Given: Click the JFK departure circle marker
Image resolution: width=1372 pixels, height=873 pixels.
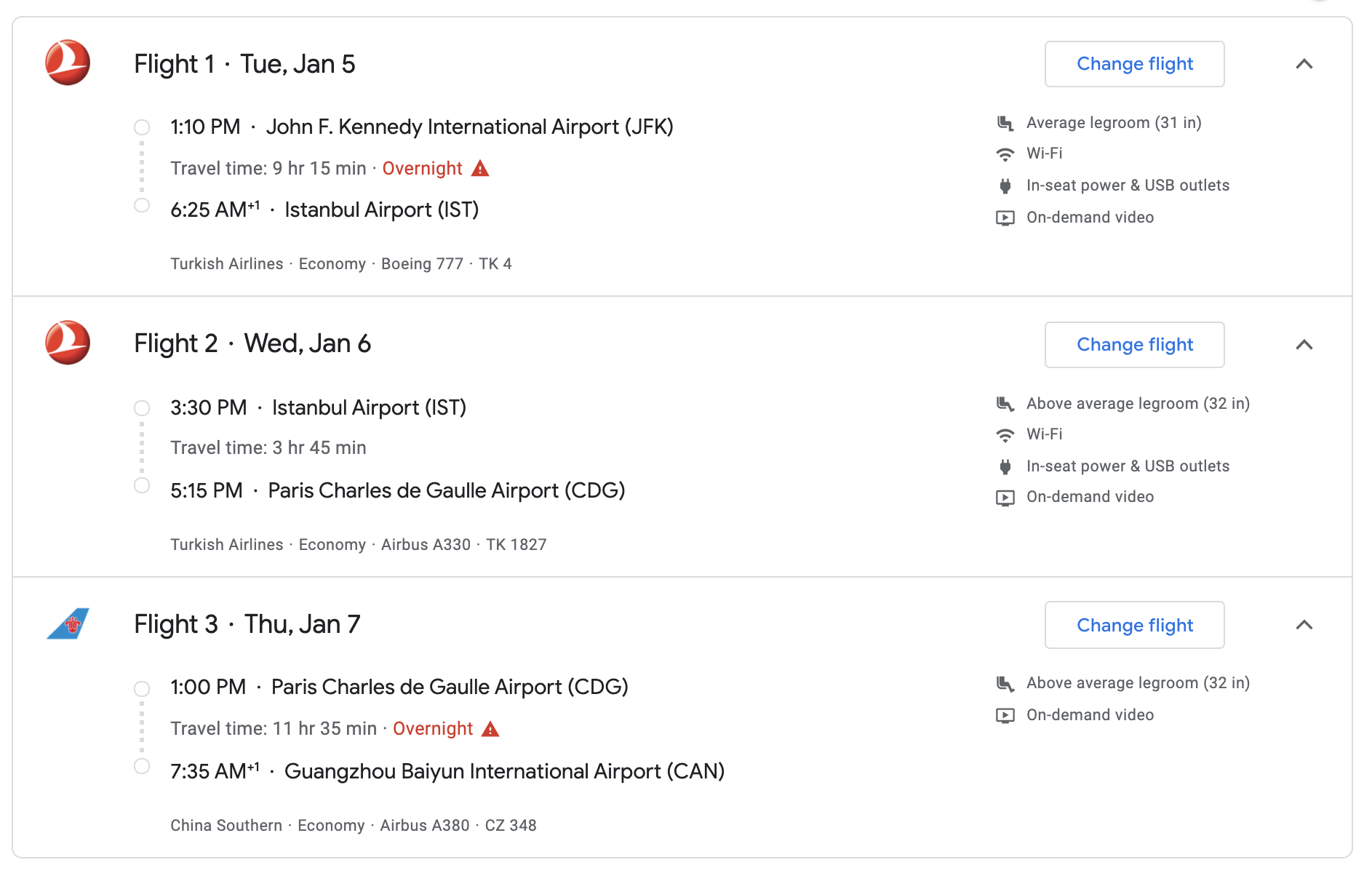Looking at the screenshot, I should pos(142,127).
